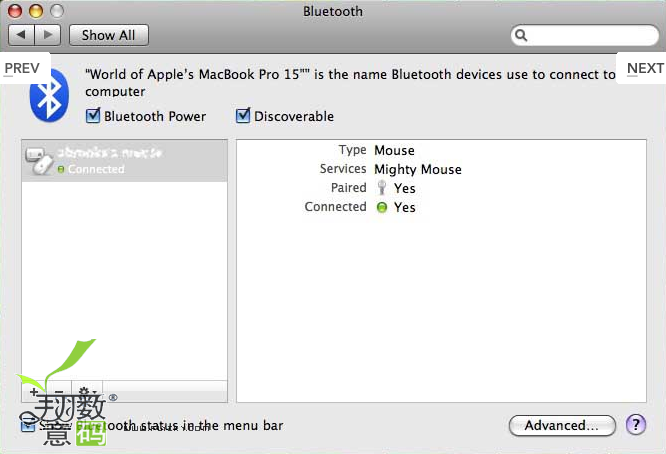Click the Show All button
The width and height of the screenshot is (666, 454).
[109, 35]
